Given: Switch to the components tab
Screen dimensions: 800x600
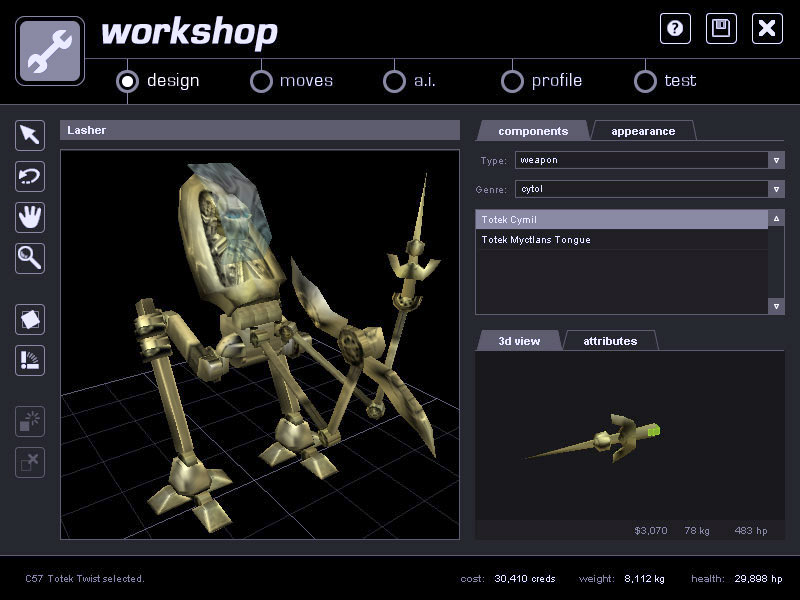Looking at the screenshot, I should pos(533,131).
